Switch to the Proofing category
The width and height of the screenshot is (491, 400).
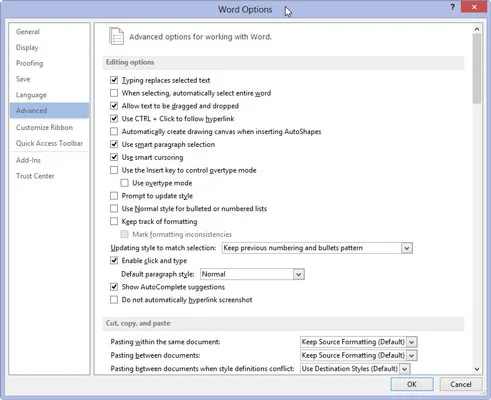pos(29,63)
